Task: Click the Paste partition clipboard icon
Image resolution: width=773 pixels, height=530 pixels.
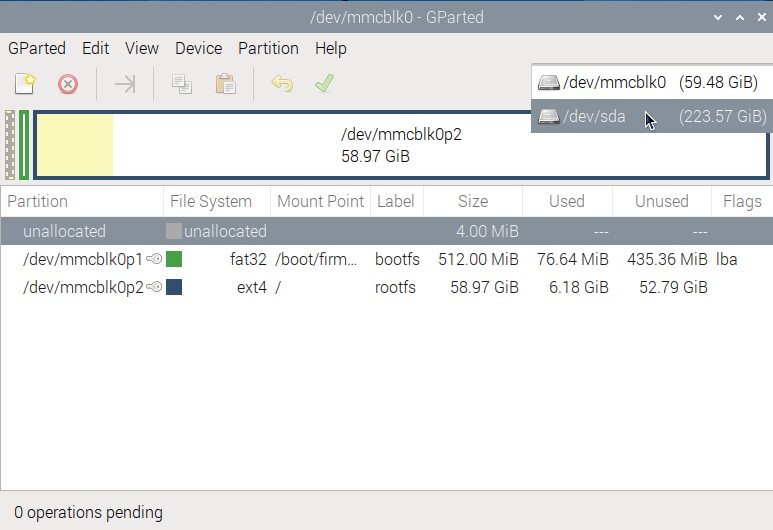Action: 226,84
